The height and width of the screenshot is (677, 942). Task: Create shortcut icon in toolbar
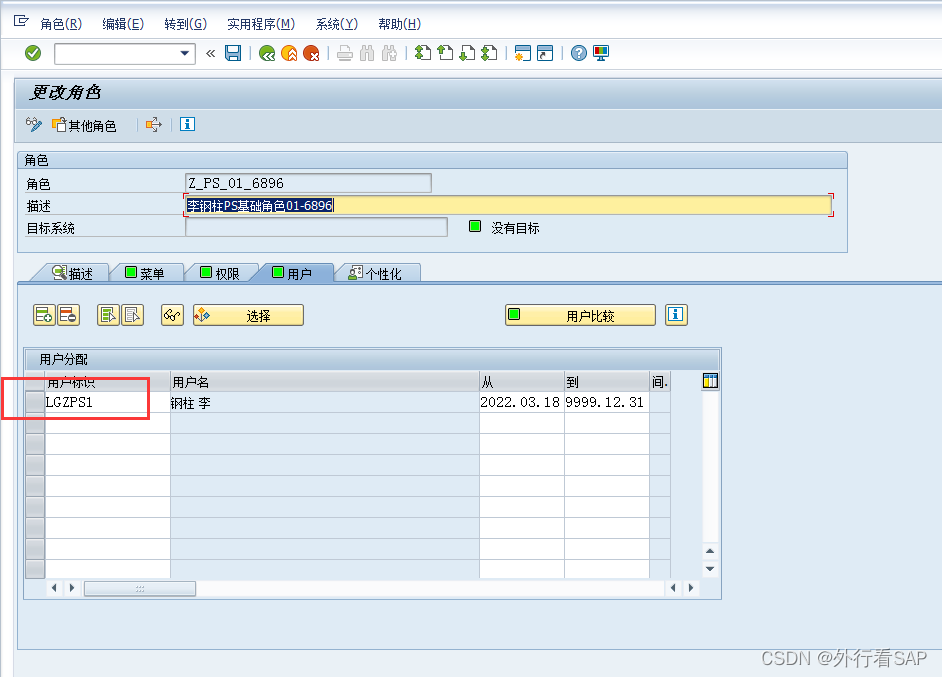click(545, 53)
